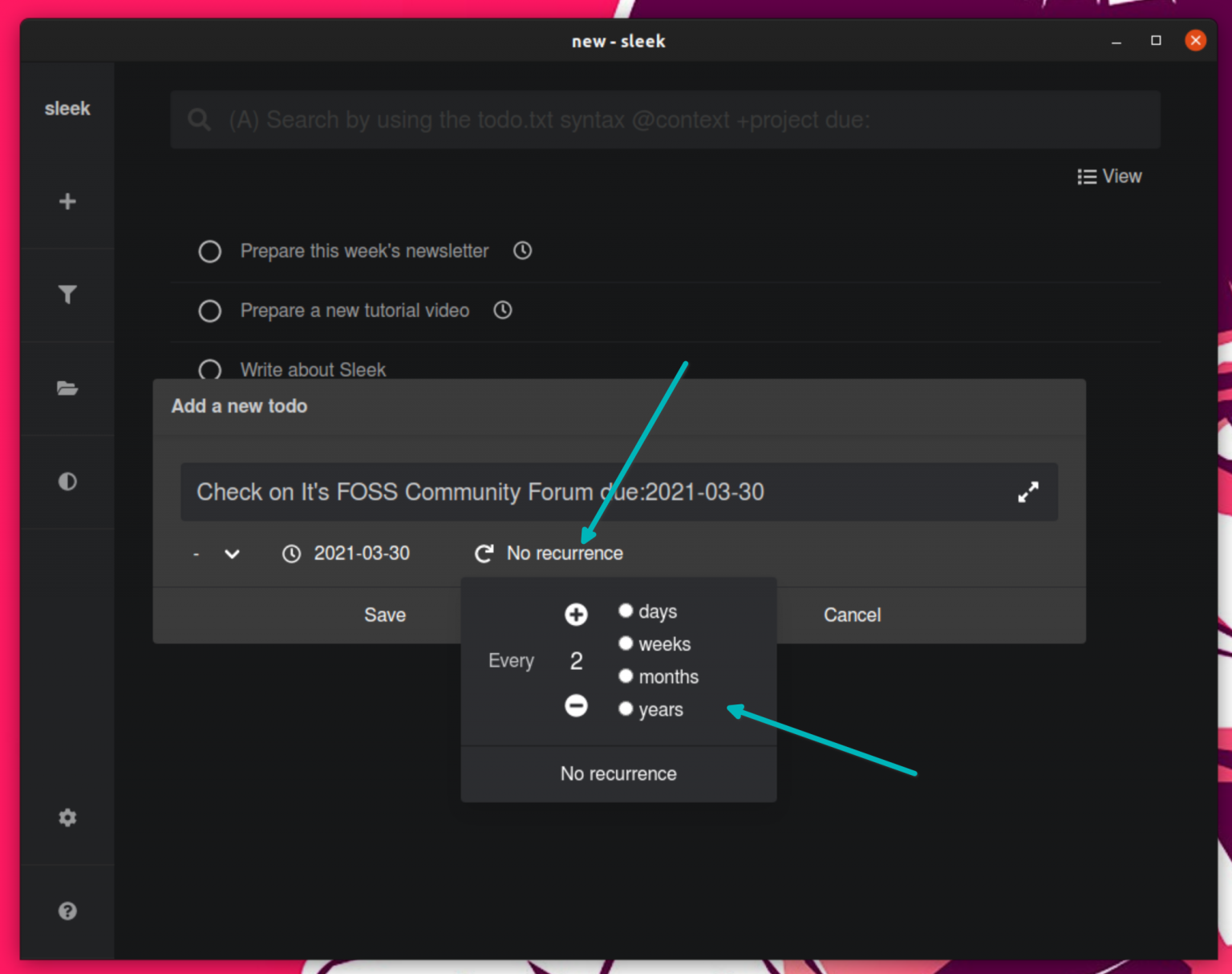This screenshot has width=1232, height=974.
Task: Open the due date picker showing 2021-03-30
Action: 346,553
